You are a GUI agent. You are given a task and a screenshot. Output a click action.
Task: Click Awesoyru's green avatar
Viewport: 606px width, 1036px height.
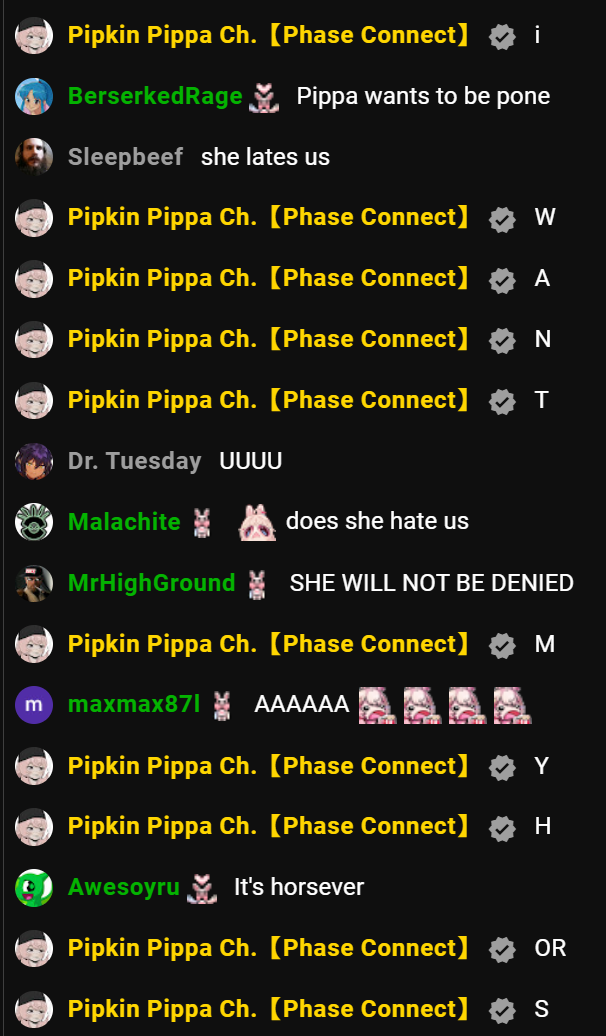pos(34,887)
